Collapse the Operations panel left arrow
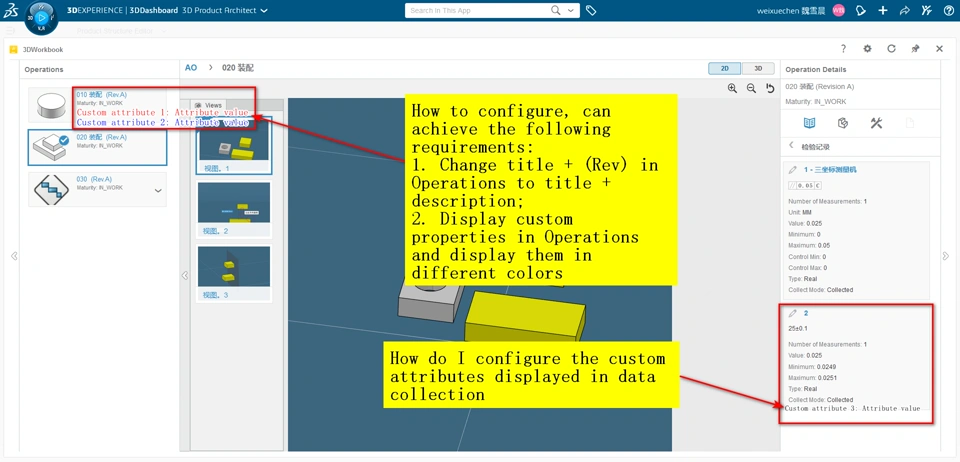960x462 pixels. (14, 256)
